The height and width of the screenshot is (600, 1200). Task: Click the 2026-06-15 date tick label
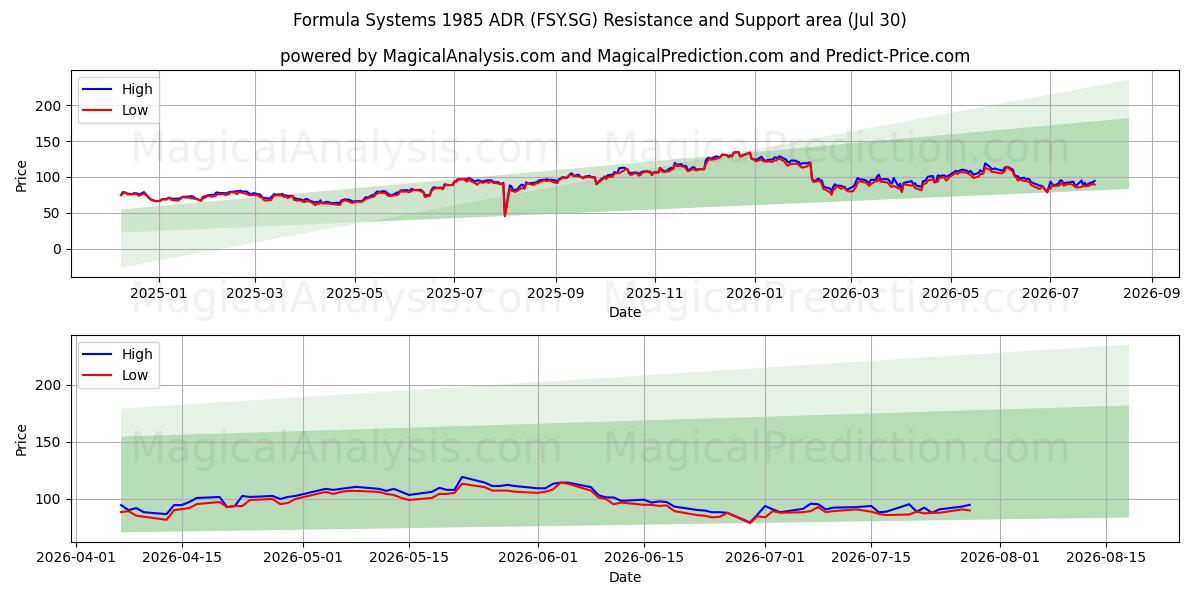pyautogui.click(x=644, y=557)
